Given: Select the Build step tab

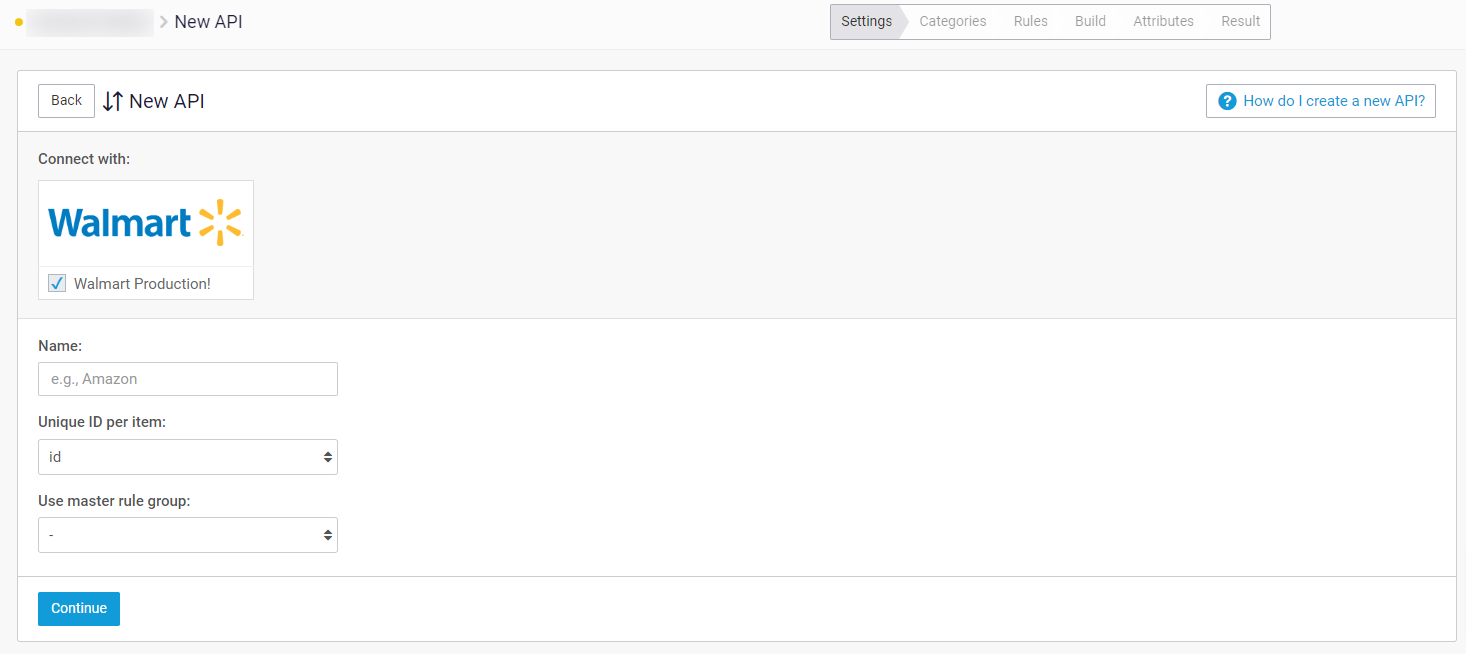Looking at the screenshot, I should click(1090, 21).
